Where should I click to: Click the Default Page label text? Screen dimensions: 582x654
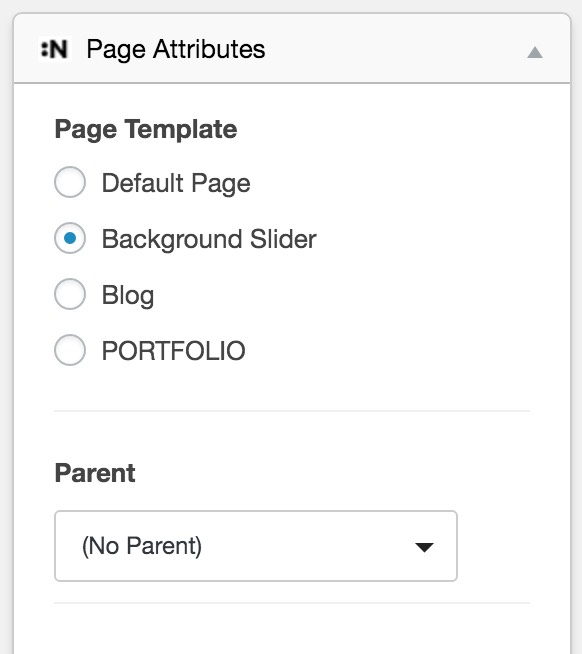(x=176, y=183)
